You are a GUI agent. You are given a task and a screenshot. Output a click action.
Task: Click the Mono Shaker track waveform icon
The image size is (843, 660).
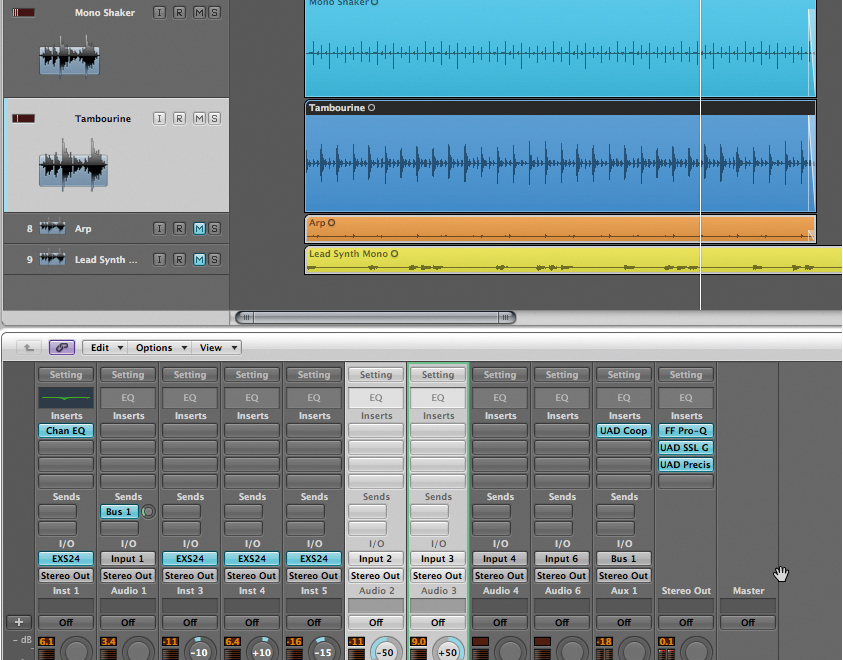(69, 56)
